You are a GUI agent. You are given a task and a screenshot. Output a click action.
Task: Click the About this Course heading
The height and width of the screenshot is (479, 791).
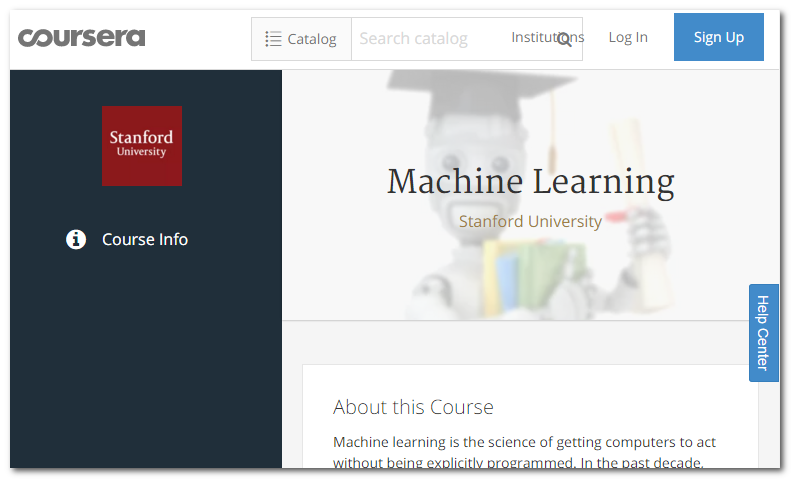[413, 407]
